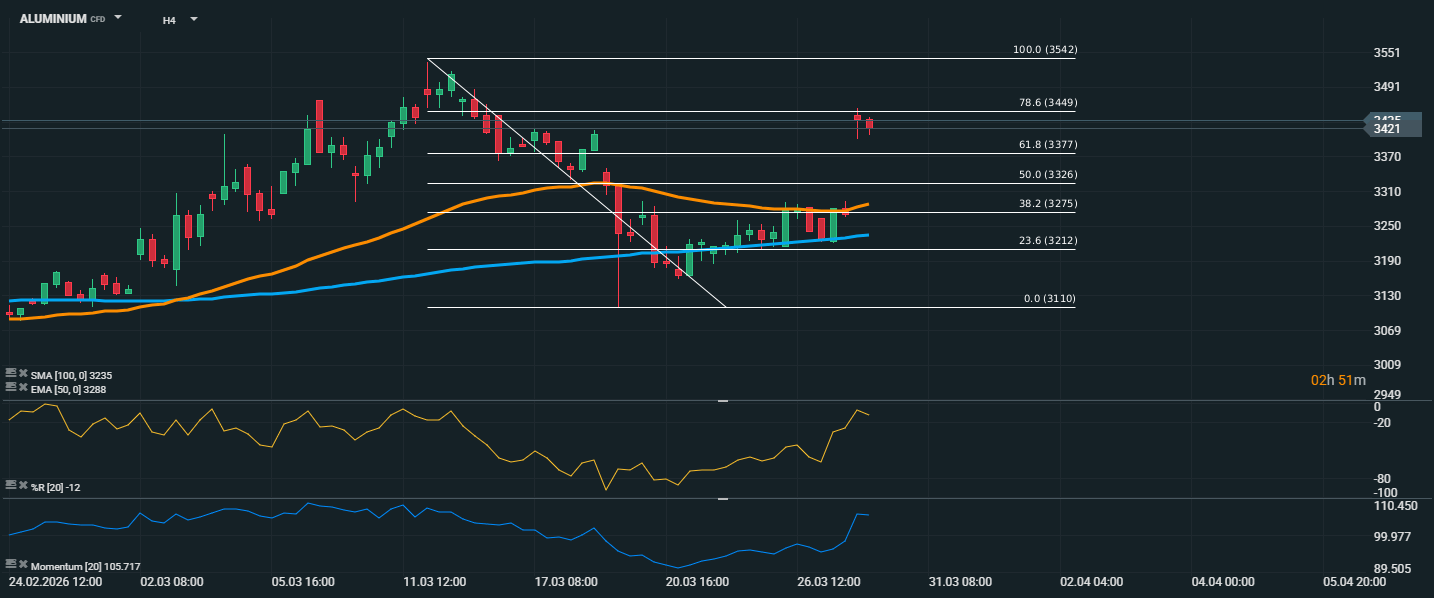This screenshot has height=598, width=1434.
Task: Delete the %R [20] indicator panel
Action: point(22,485)
